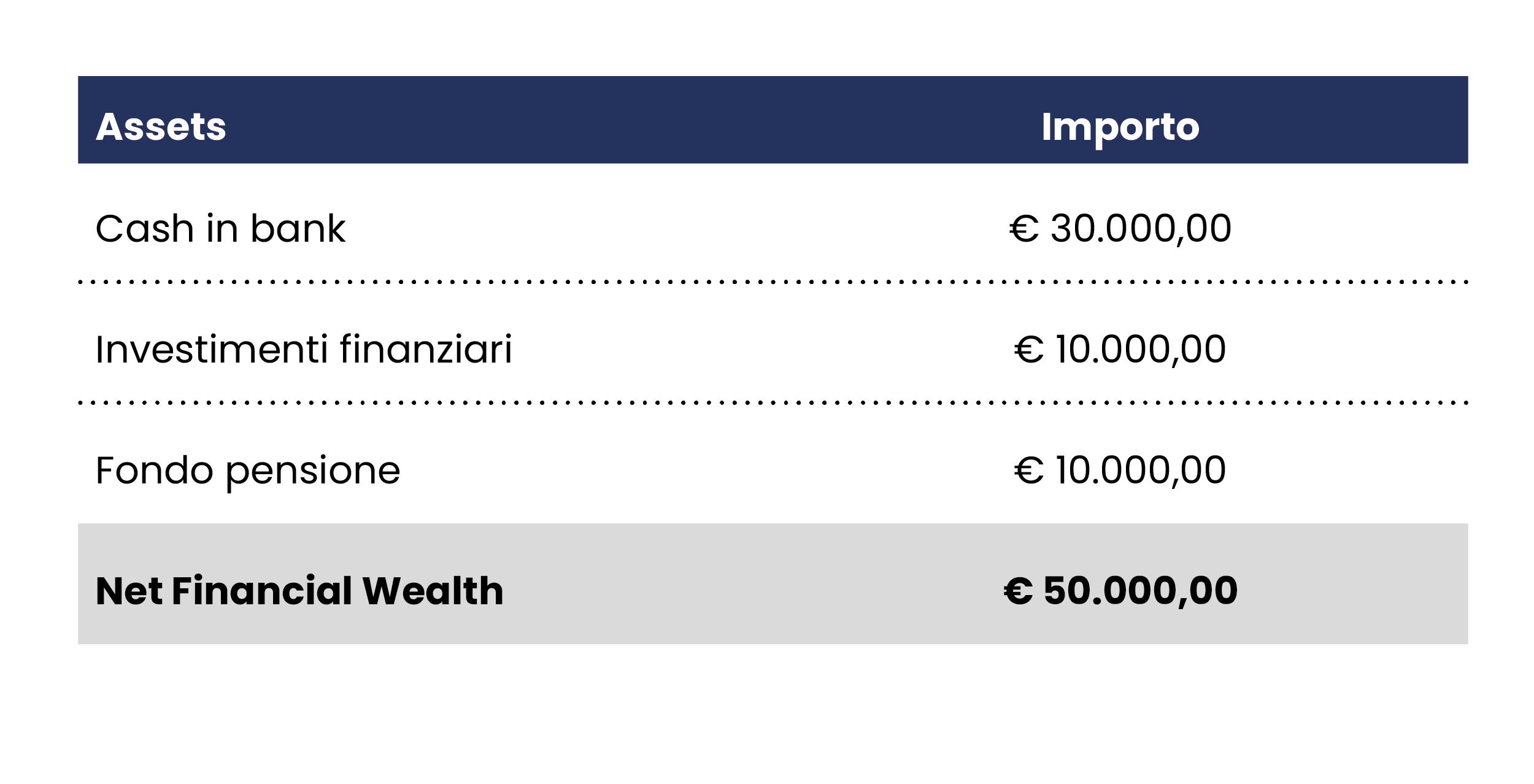Screen dimensions: 1534x784
Task: Select the € 50.000,00 total amount
Action: pos(1120,591)
